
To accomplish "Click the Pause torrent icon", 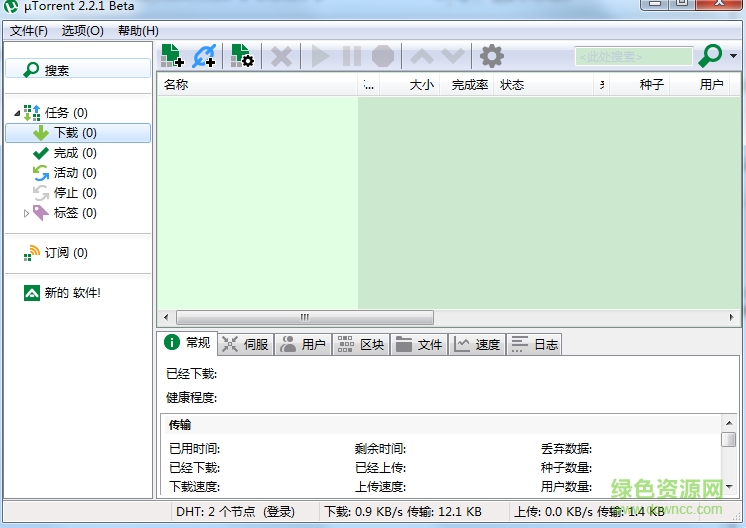I will point(352,56).
